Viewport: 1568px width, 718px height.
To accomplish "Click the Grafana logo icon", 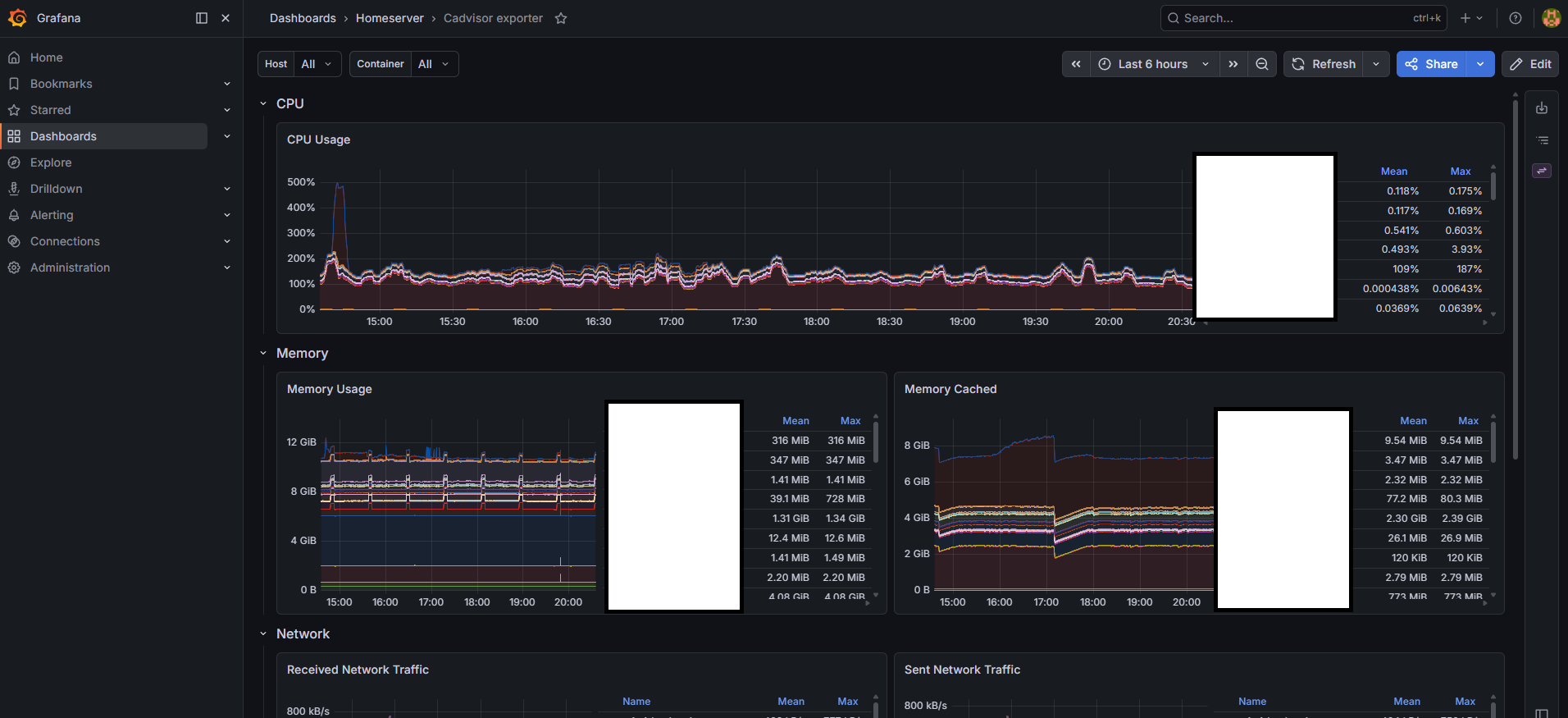I will click(17, 18).
